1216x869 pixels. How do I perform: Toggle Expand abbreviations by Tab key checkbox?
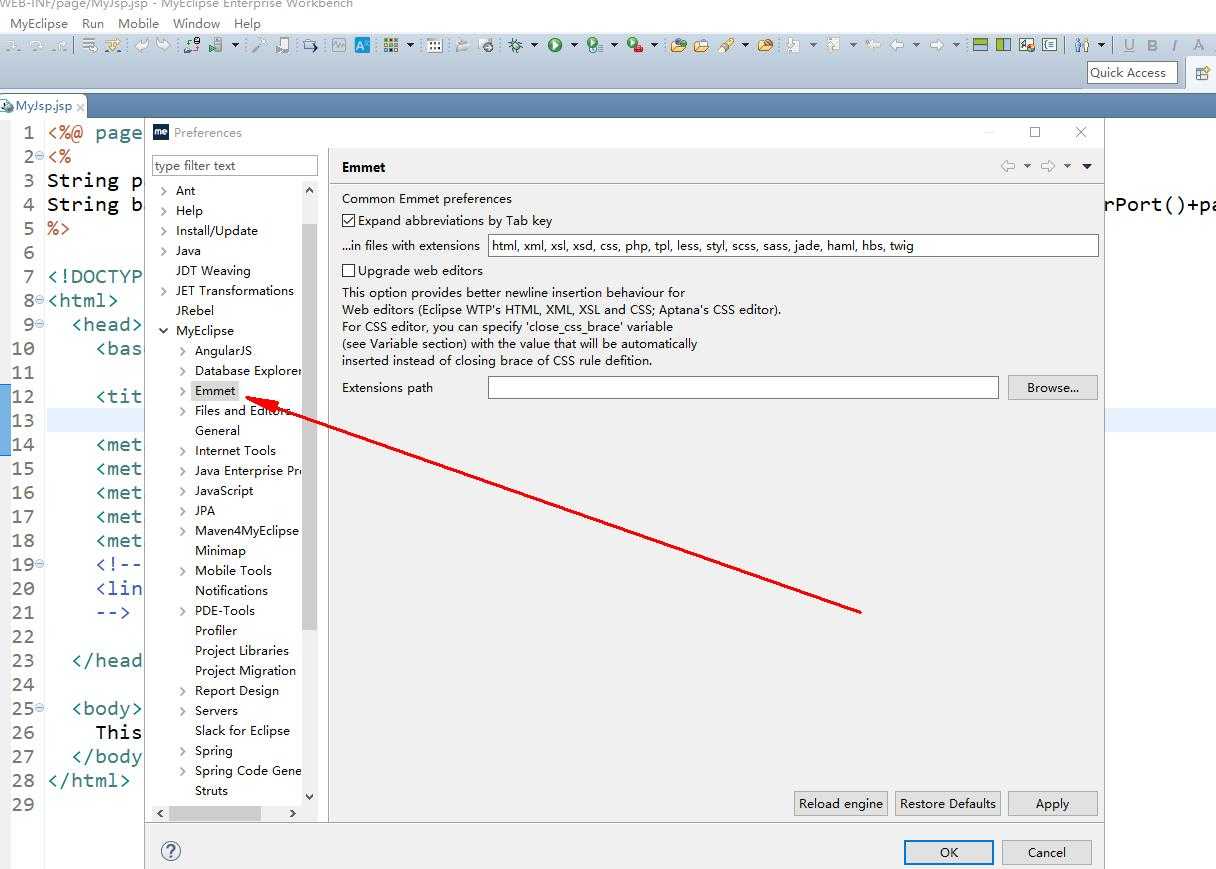tap(348, 220)
